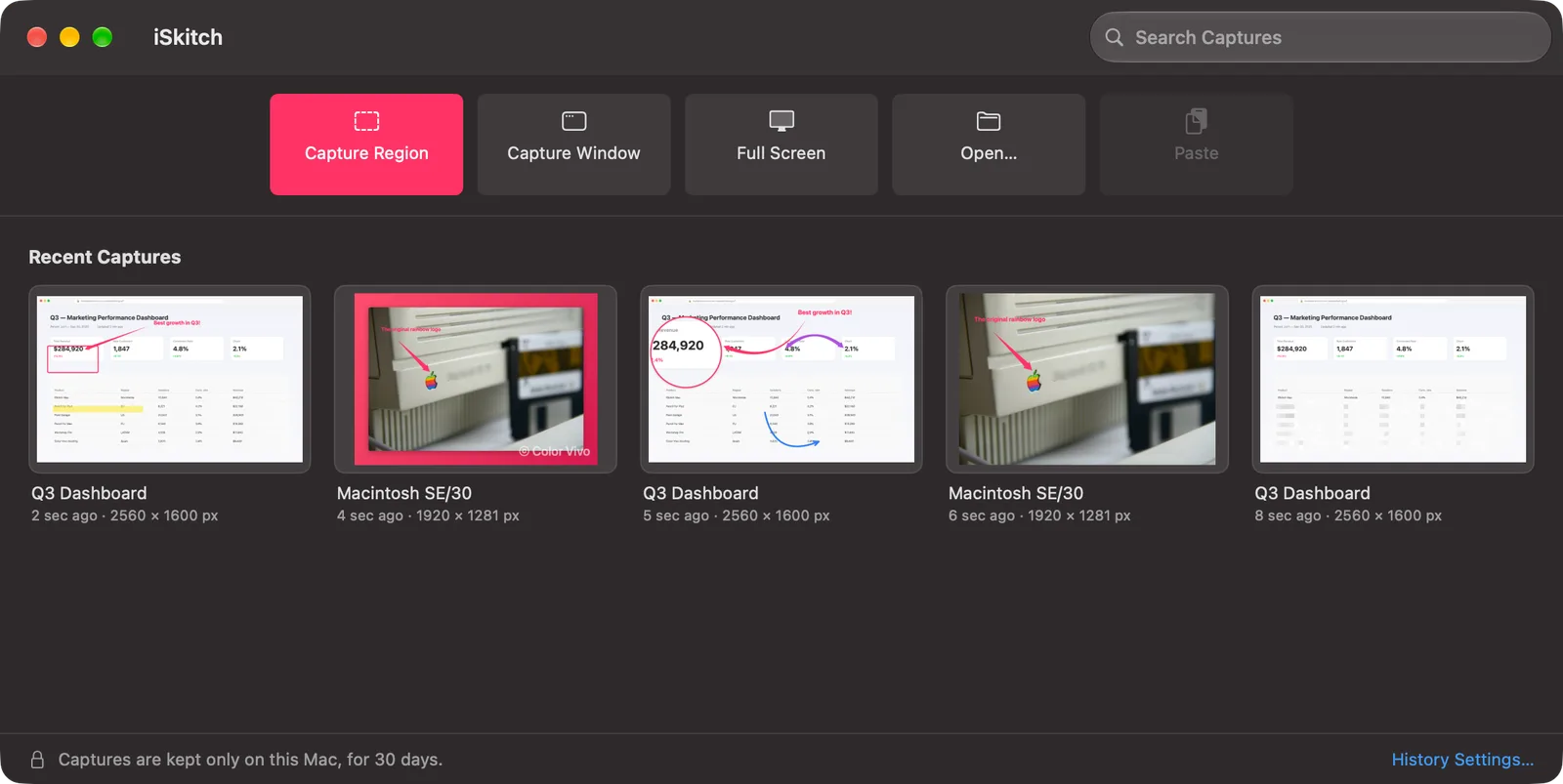Click the Capture Window button
The height and width of the screenshot is (784, 1563).
573,144
